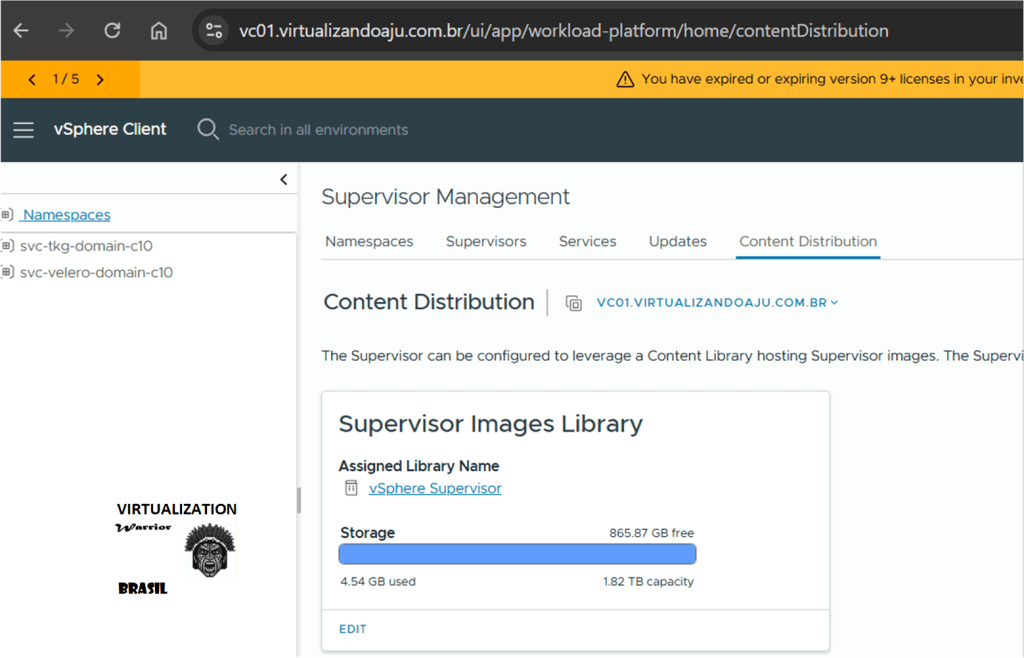Click the search magnifier icon

click(208, 130)
